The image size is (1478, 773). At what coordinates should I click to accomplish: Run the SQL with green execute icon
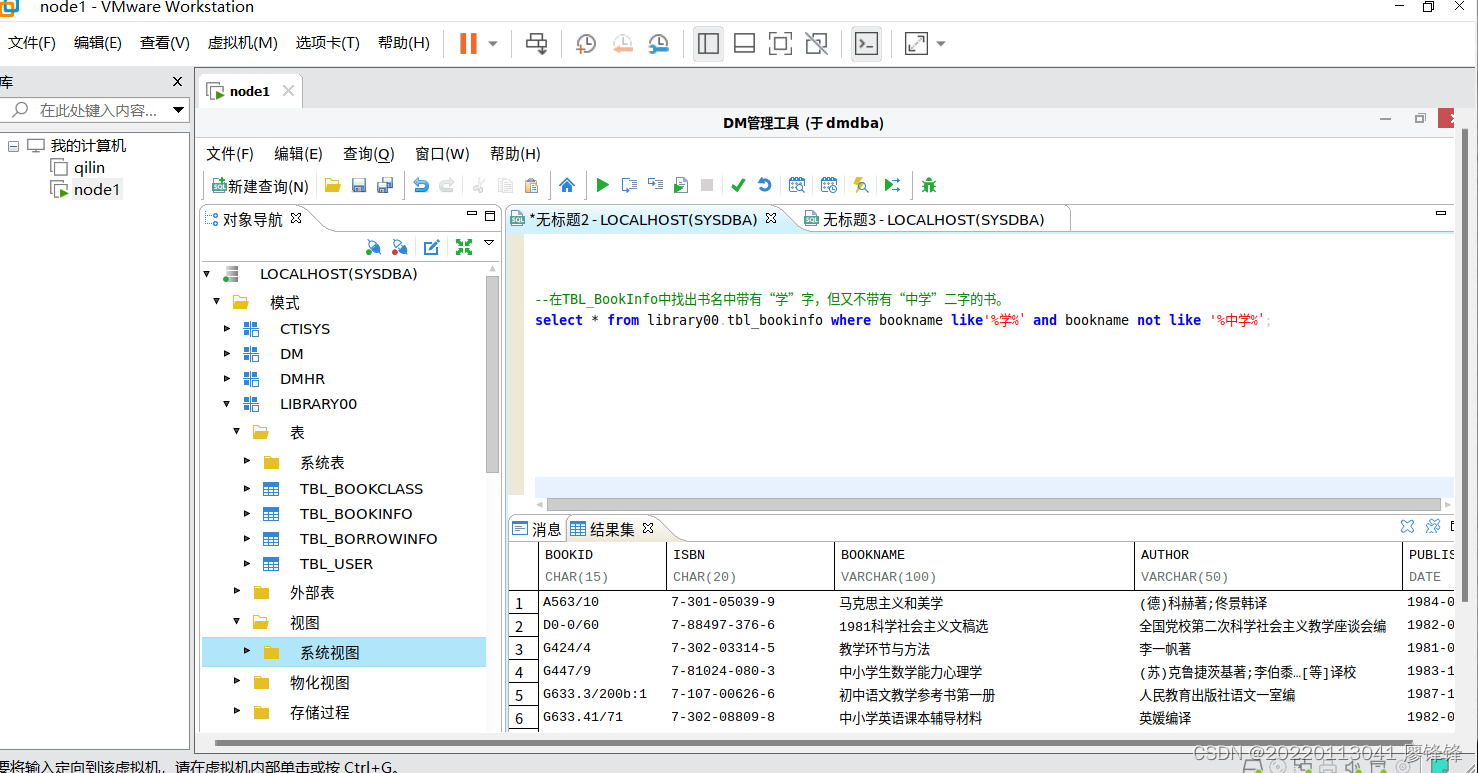[602, 185]
